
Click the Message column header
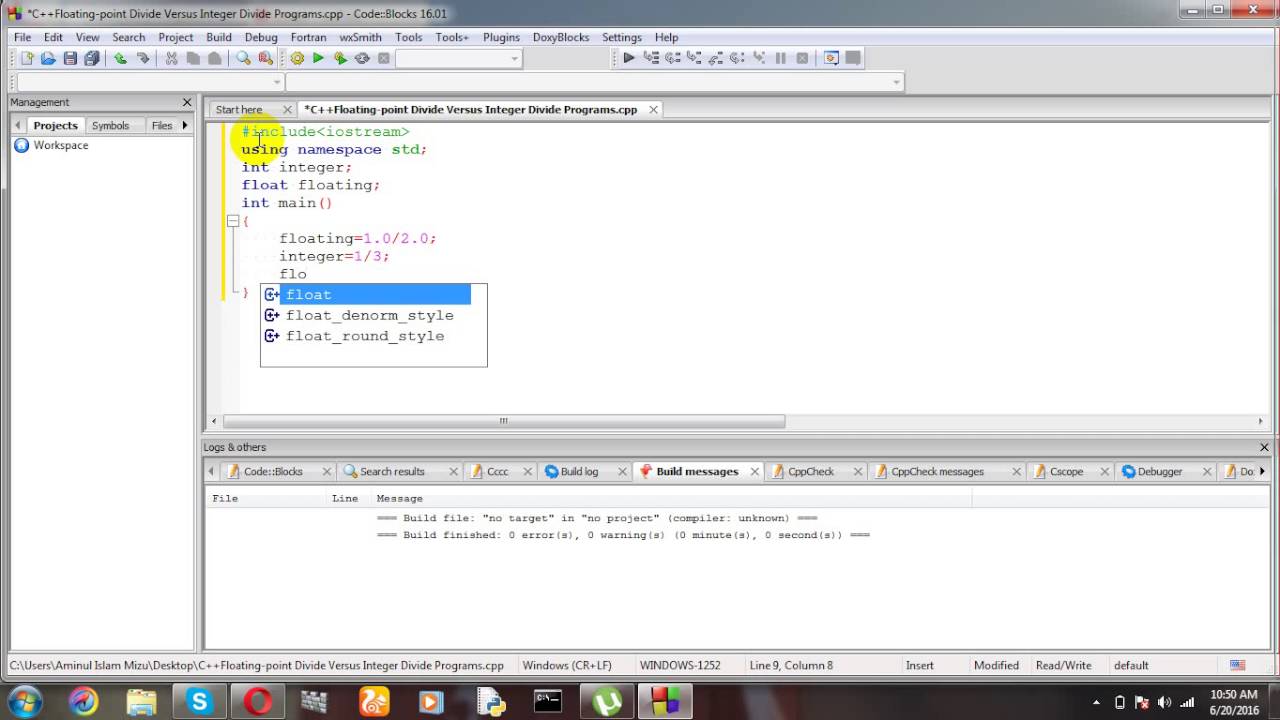pos(399,498)
